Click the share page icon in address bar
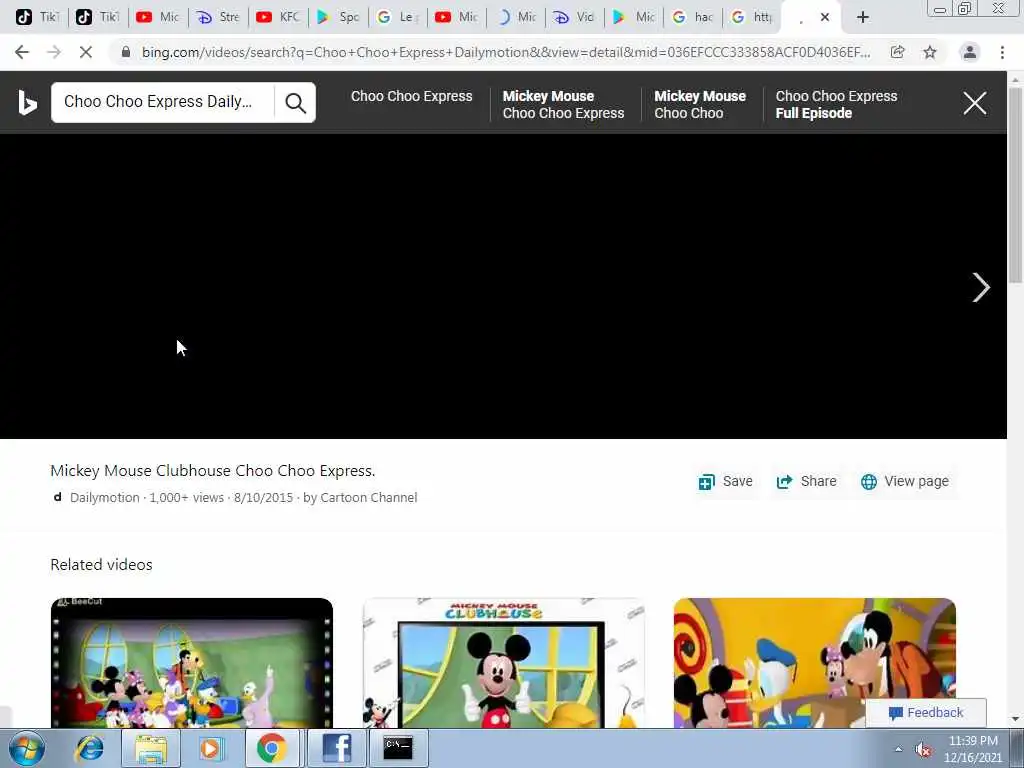1024x768 pixels. tap(898, 52)
